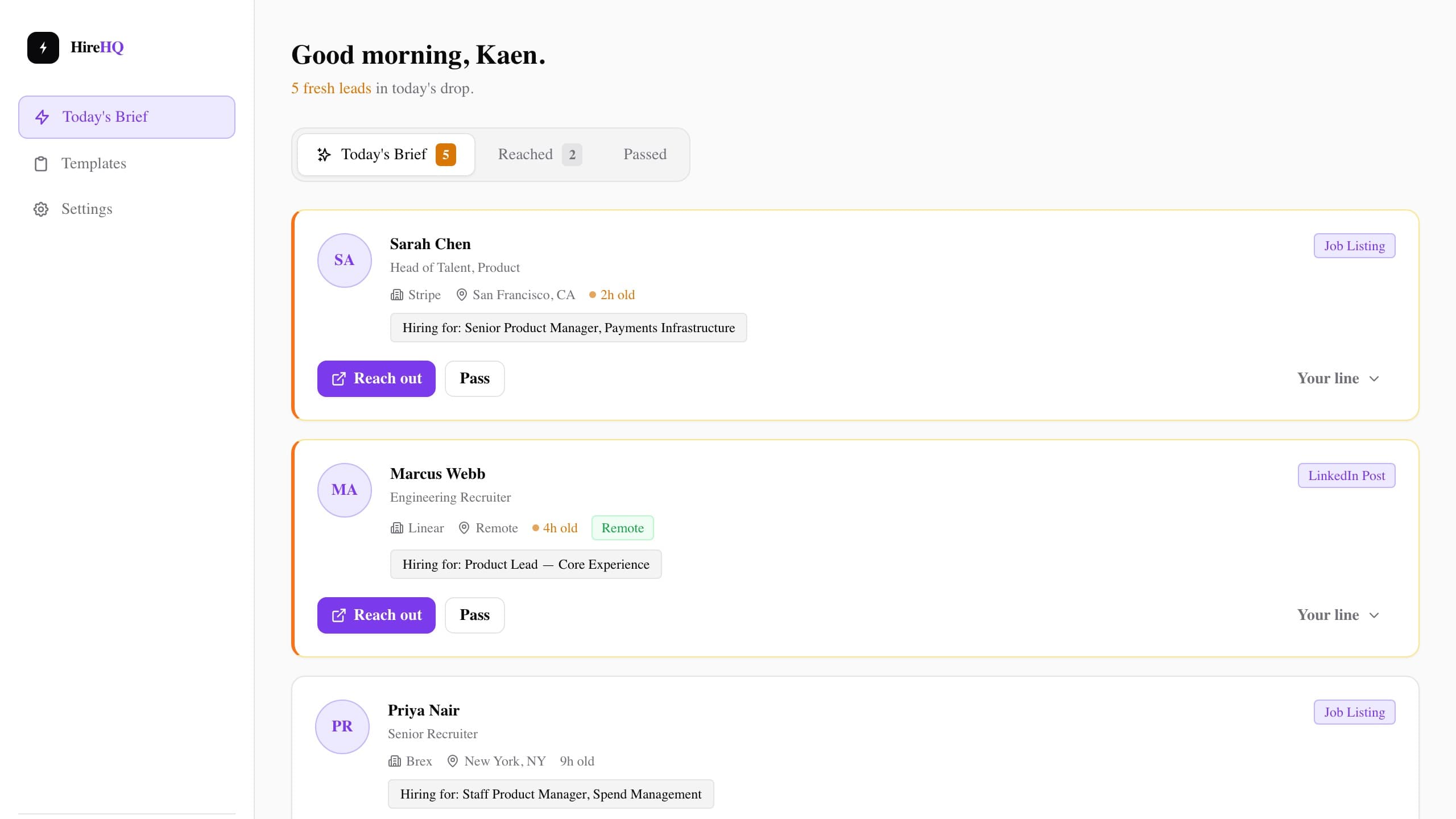Click the lightning icon beside sidebar Today's Brief

pos(42,117)
